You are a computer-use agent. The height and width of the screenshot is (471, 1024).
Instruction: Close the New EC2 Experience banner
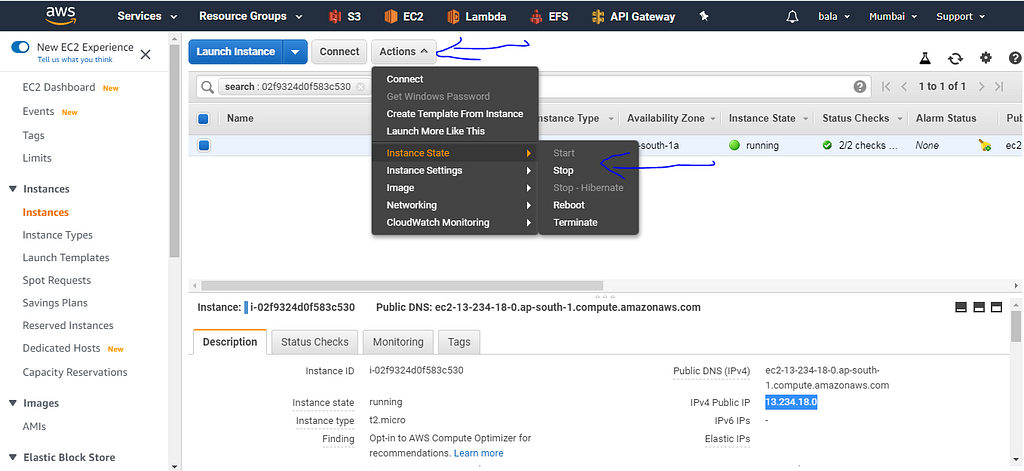point(146,54)
